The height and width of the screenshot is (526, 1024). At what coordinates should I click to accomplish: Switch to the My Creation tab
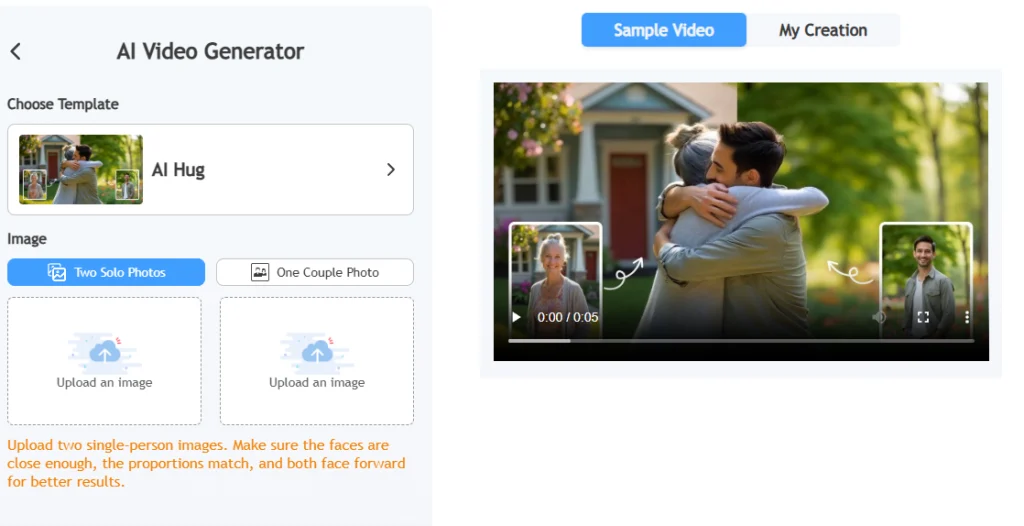click(x=823, y=30)
